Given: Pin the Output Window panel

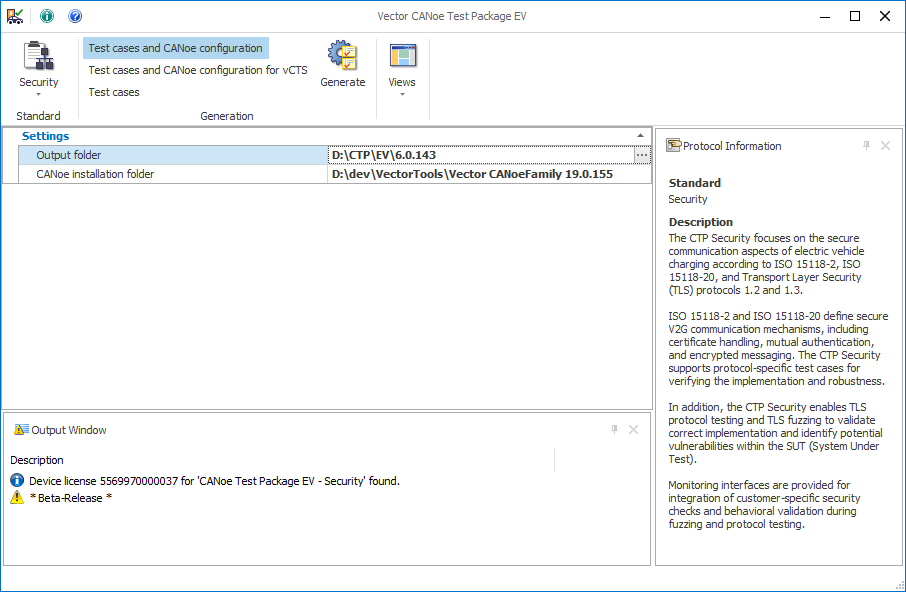Looking at the screenshot, I should pyautogui.click(x=614, y=430).
